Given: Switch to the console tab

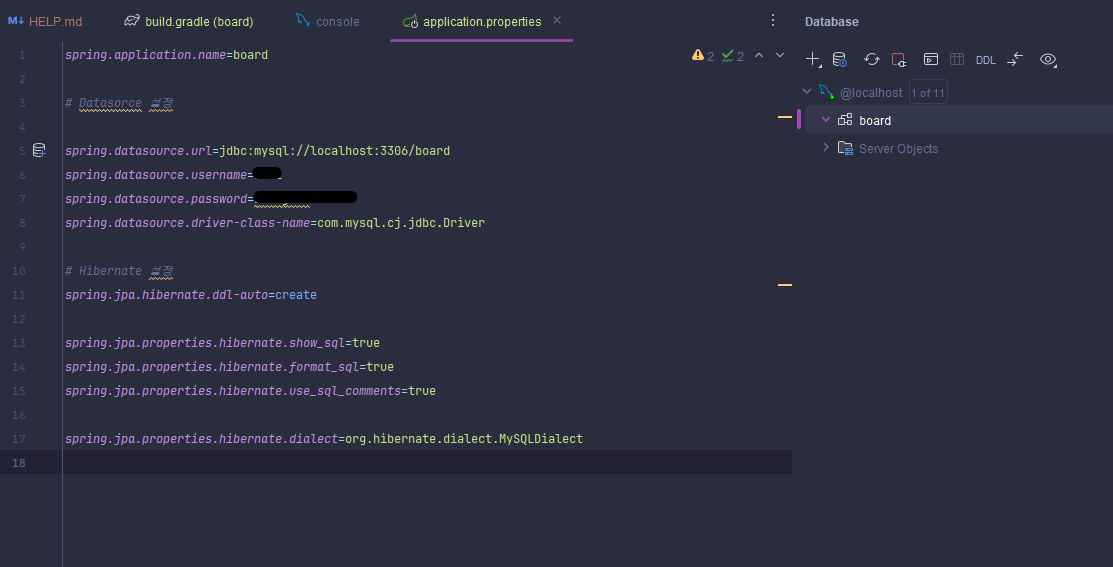Looking at the screenshot, I should click(x=328, y=21).
